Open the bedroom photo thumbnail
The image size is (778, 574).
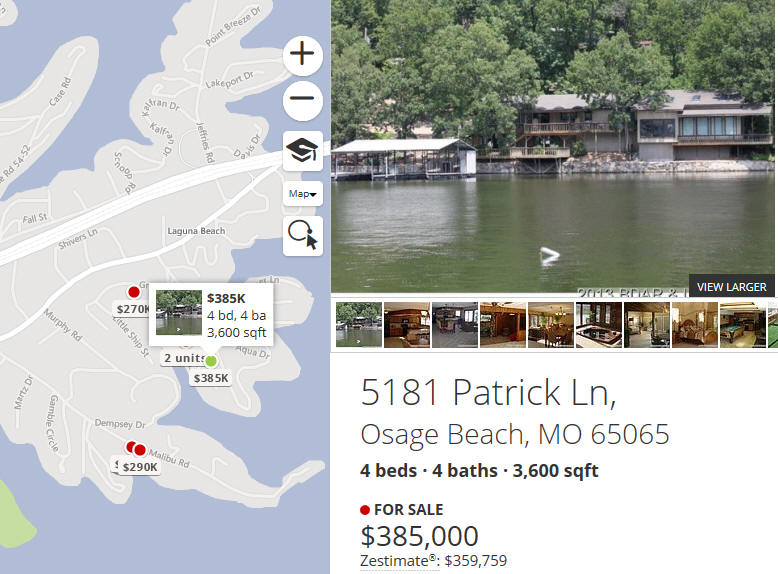coord(695,325)
